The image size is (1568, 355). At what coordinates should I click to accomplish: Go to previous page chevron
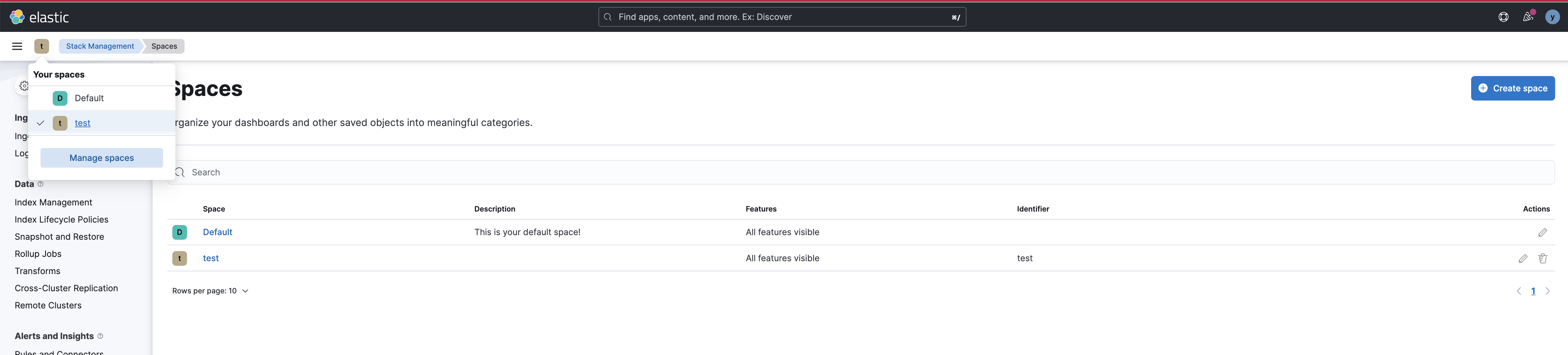1519,291
